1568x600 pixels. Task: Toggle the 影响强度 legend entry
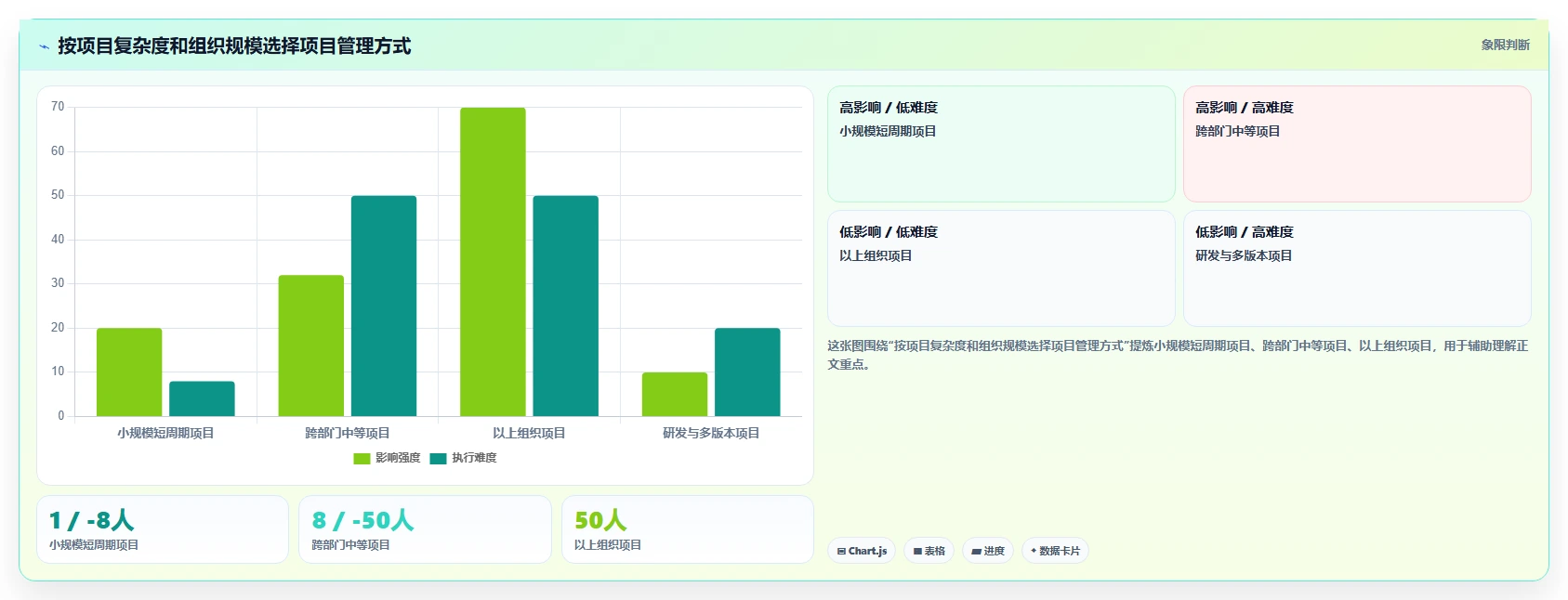pyautogui.click(x=387, y=458)
